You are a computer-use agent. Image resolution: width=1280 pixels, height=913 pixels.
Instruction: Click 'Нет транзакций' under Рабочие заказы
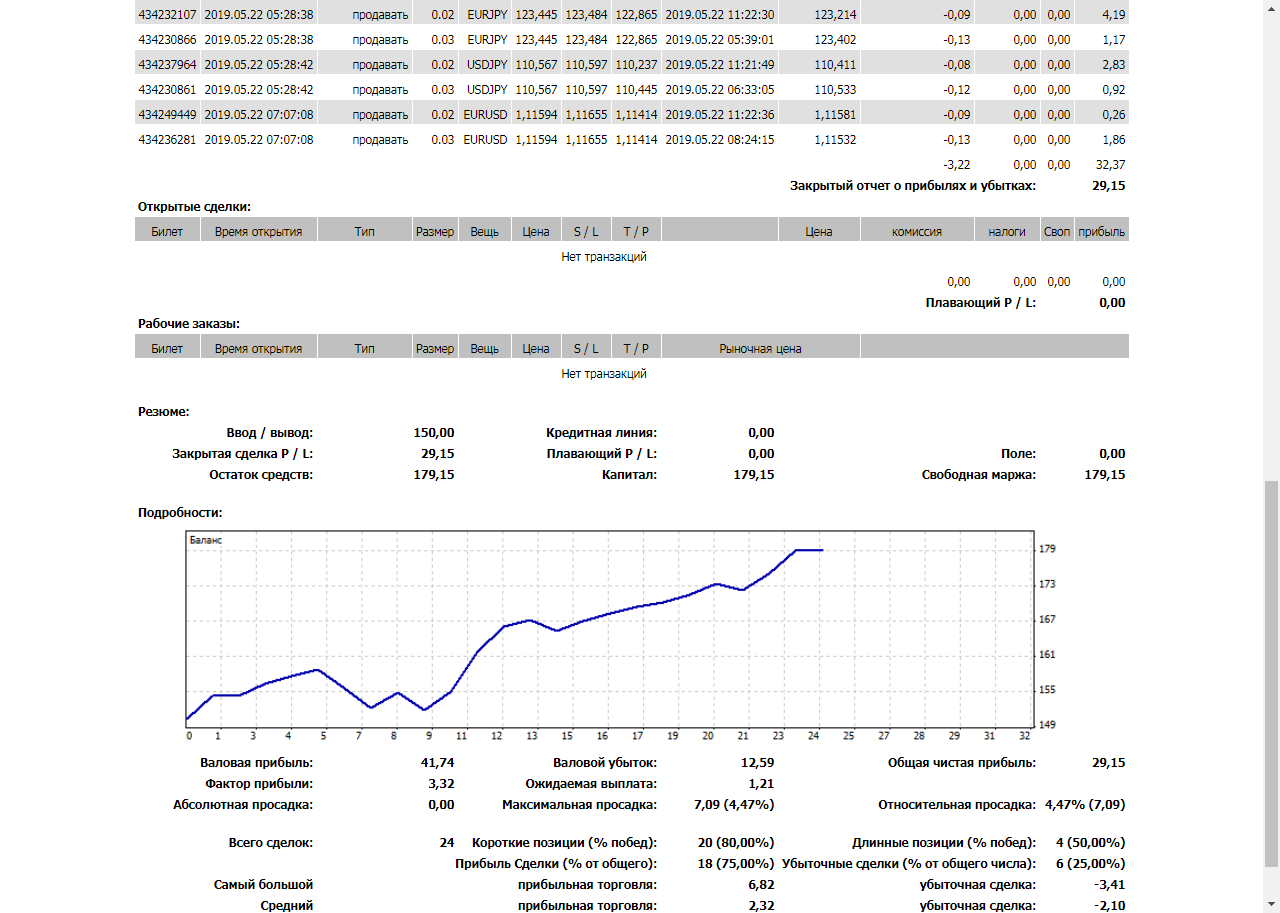(x=604, y=374)
